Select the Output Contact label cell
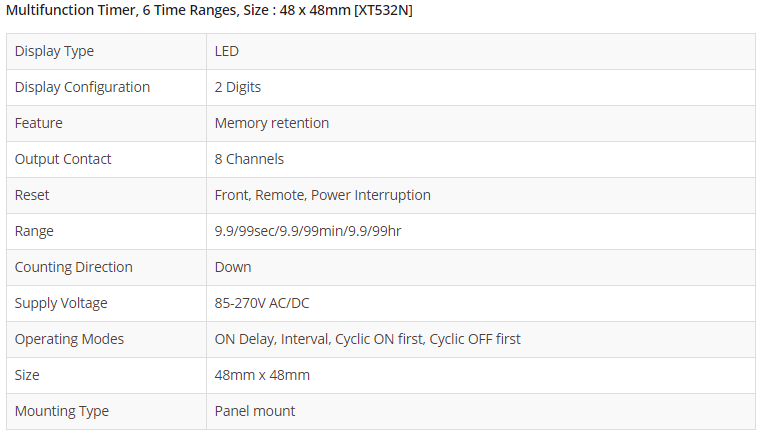This screenshot has width=762, height=435. coord(63,159)
